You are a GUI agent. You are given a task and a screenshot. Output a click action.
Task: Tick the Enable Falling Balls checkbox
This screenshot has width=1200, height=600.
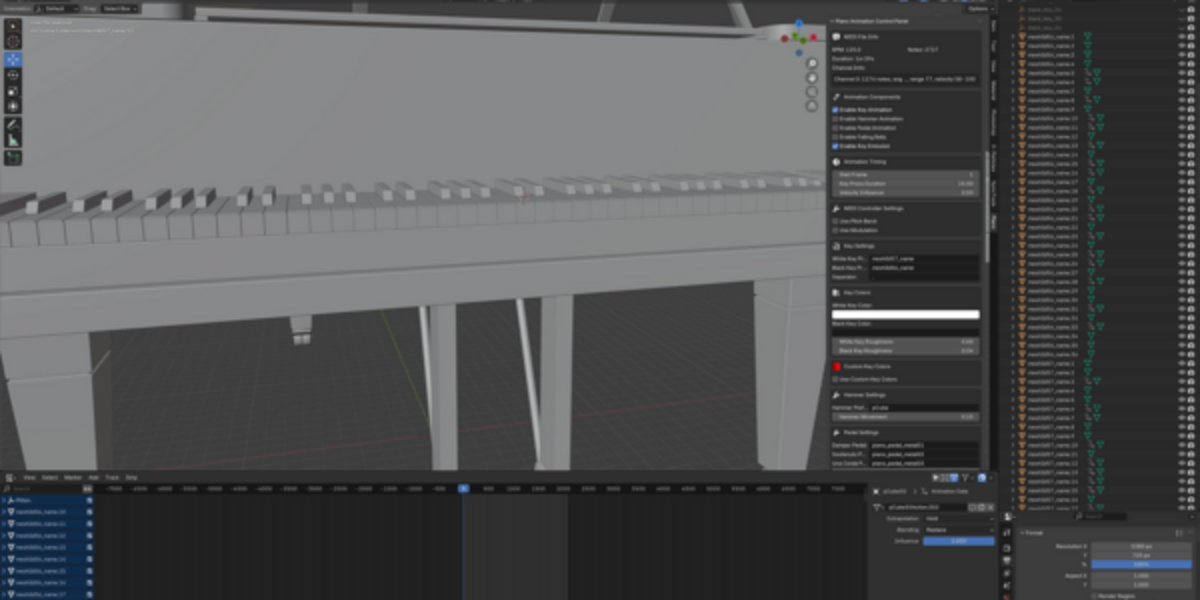point(836,137)
